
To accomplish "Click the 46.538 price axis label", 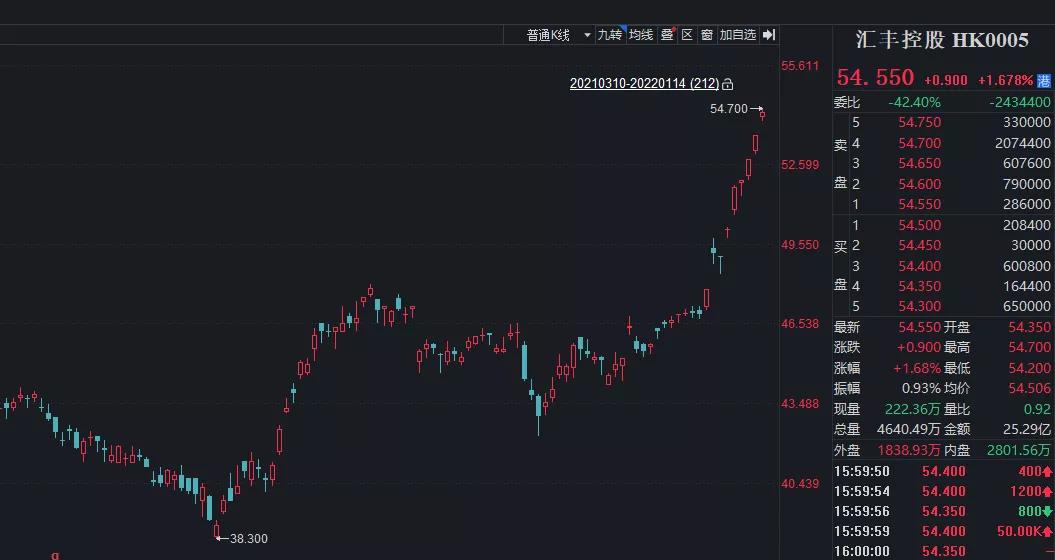I will point(800,324).
